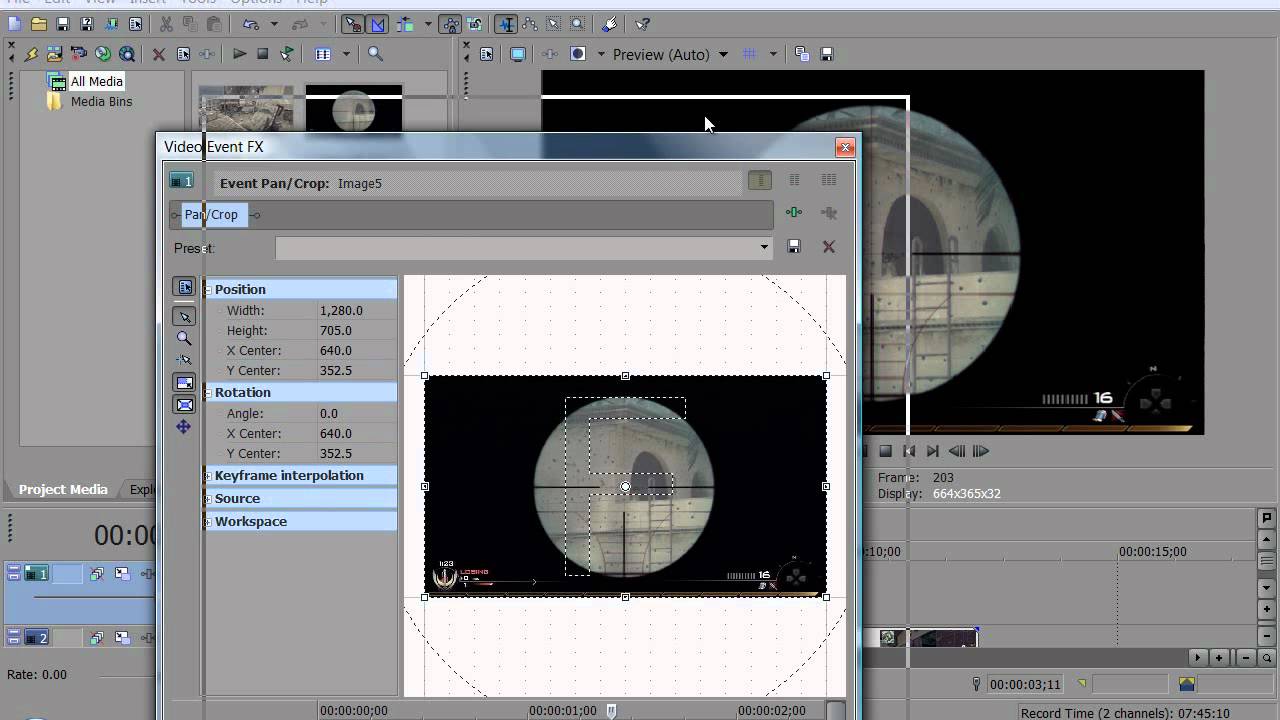Image resolution: width=1280 pixels, height=720 pixels.
Task: Click the Get Media from Web icon
Action: coord(127,54)
